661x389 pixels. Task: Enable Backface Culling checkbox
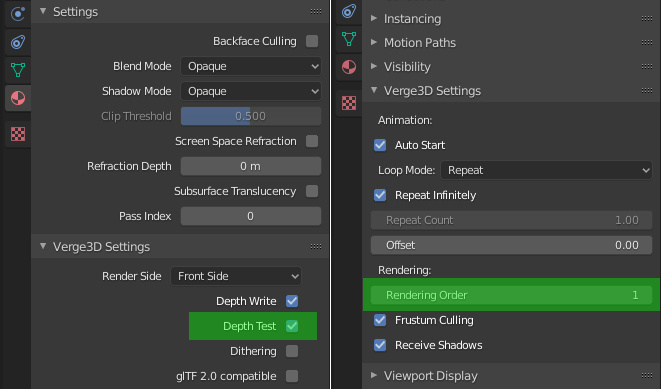312,41
